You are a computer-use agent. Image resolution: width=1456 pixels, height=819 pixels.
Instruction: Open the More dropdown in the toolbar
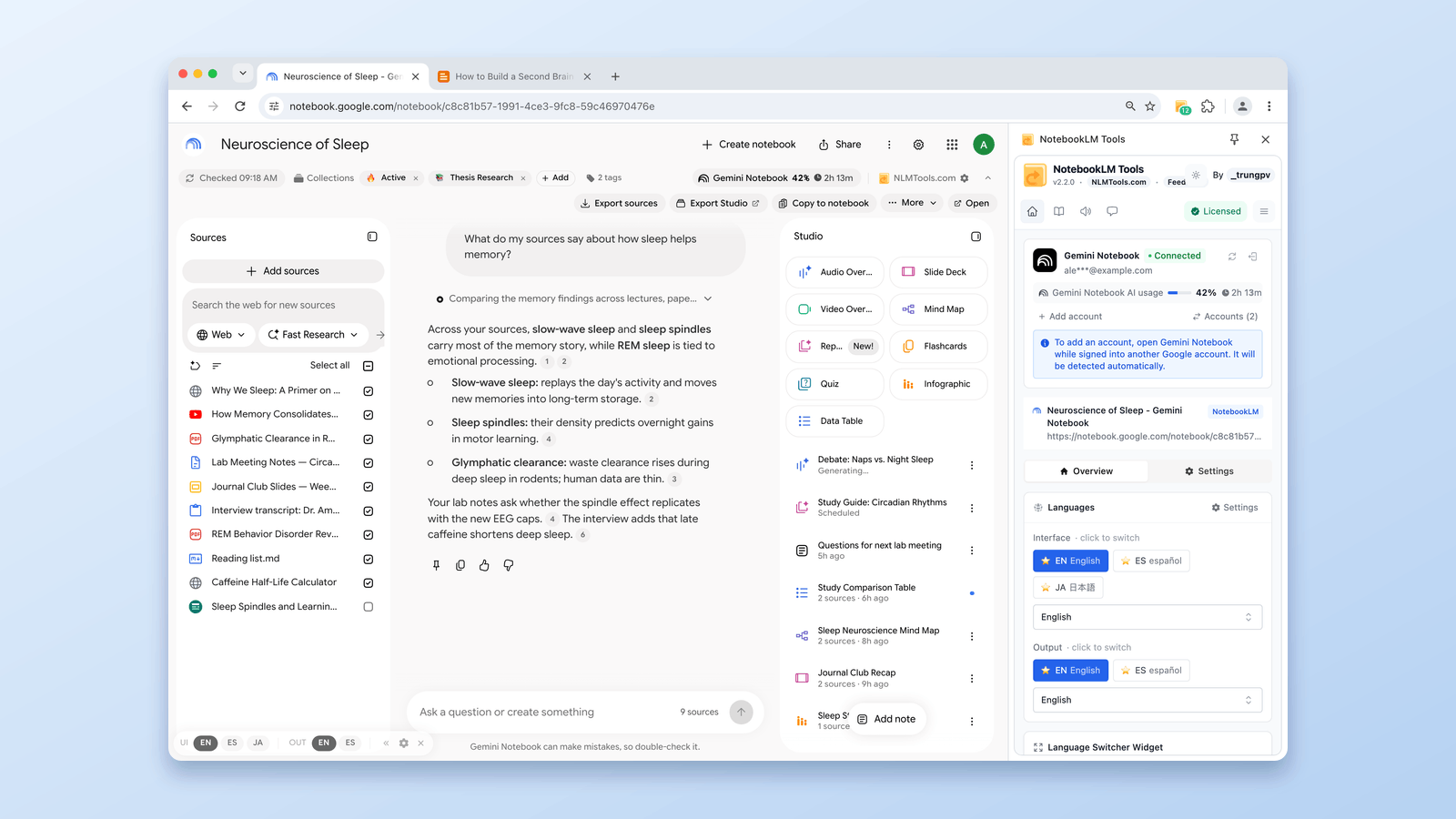[912, 203]
